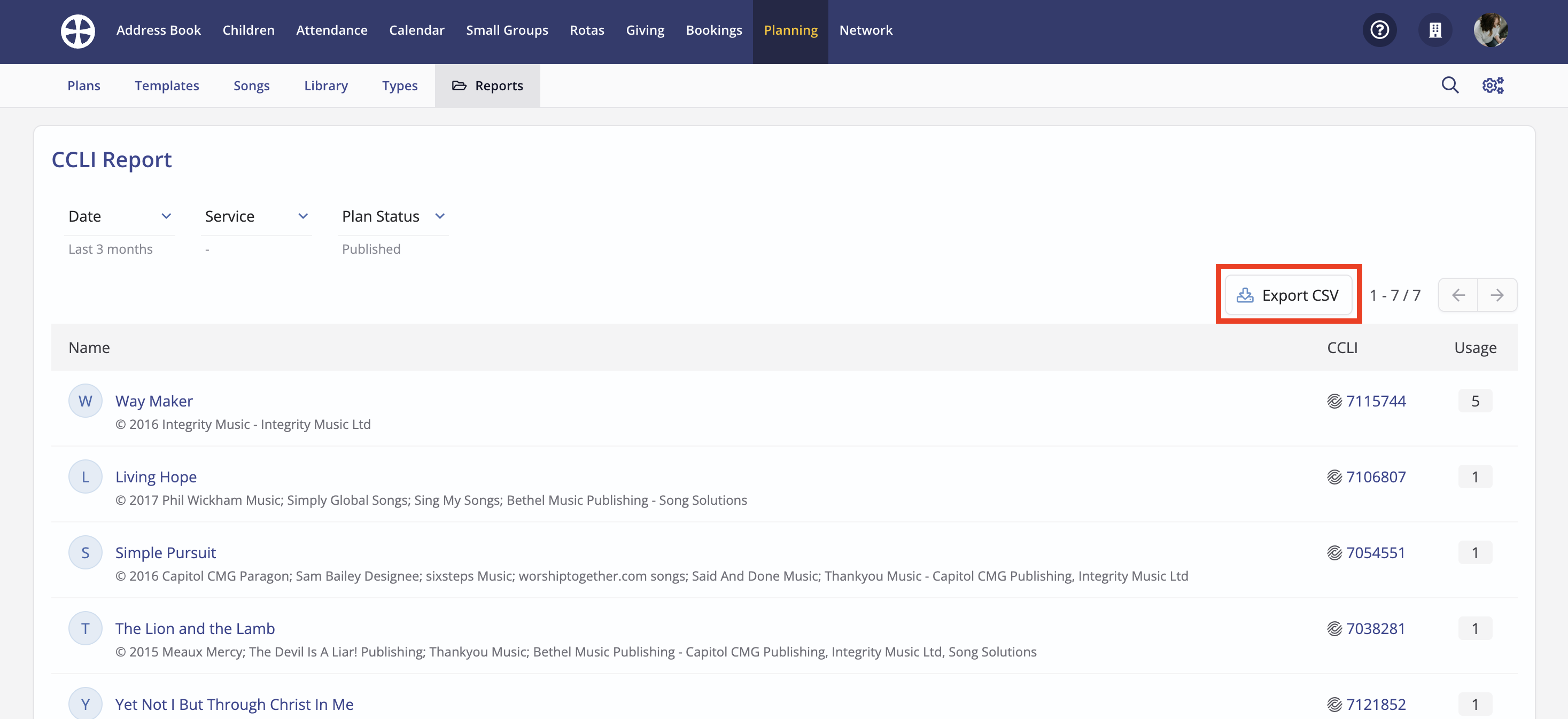Open the Children module
The height and width of the screenshot is (719, 1568).
pos(249,30)
